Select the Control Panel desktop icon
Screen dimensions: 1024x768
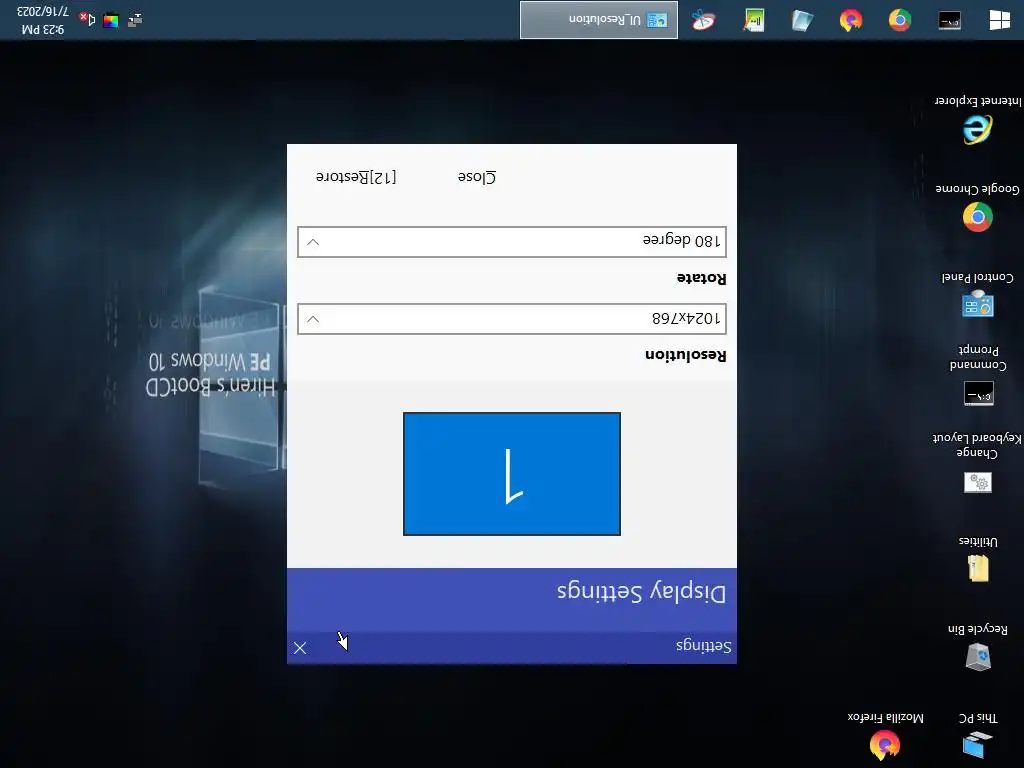978,295
